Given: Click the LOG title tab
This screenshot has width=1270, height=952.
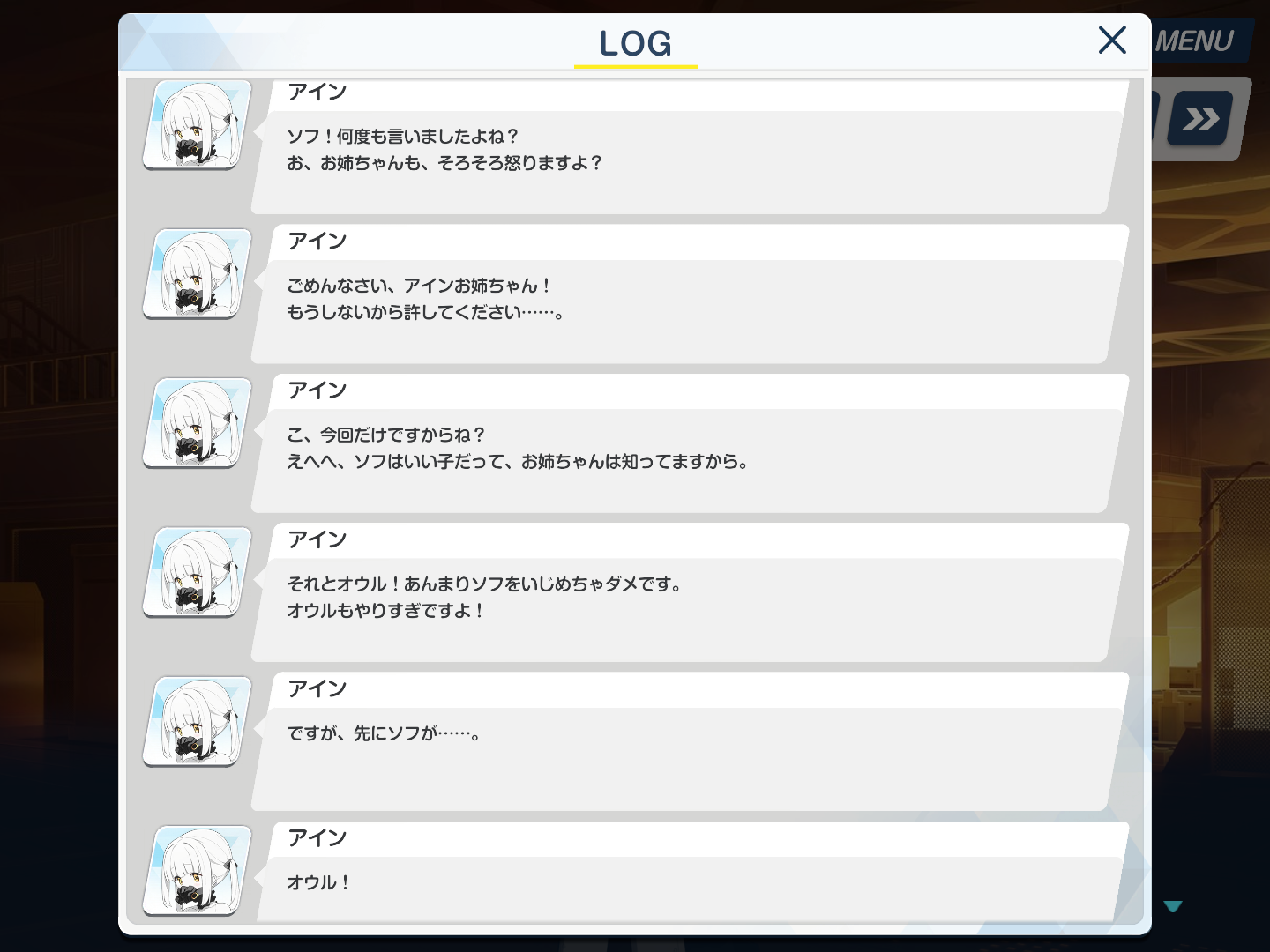Looking at the screenshot, I should click(x=635, y=43).
